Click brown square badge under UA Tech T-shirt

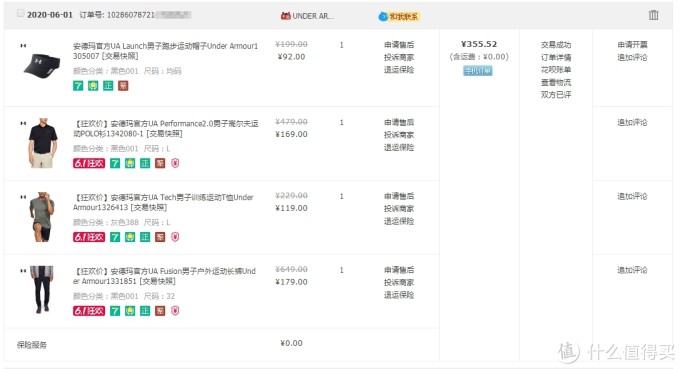(160, 237)
